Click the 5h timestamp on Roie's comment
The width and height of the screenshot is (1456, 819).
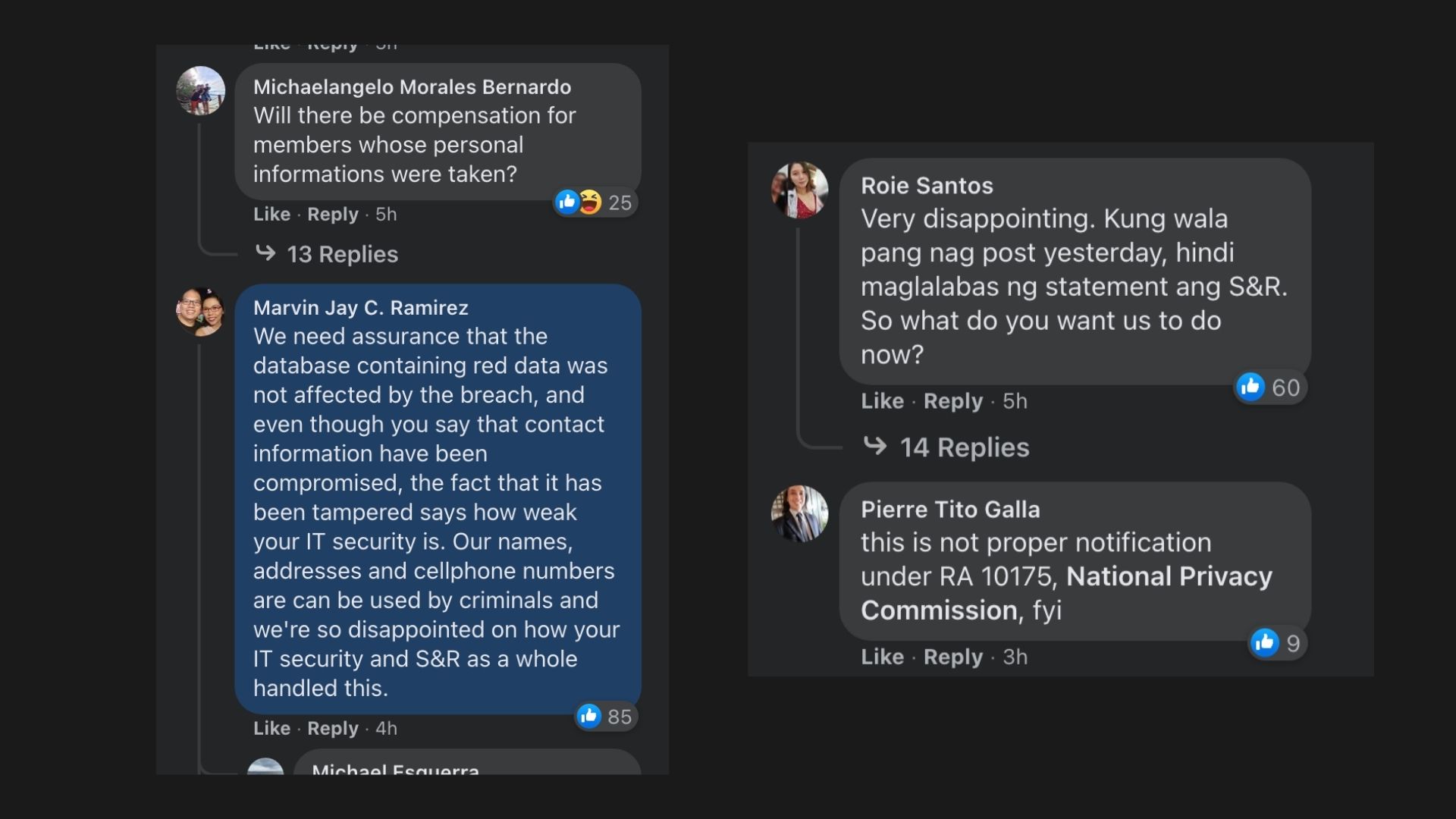click(x=1015, y=400)
